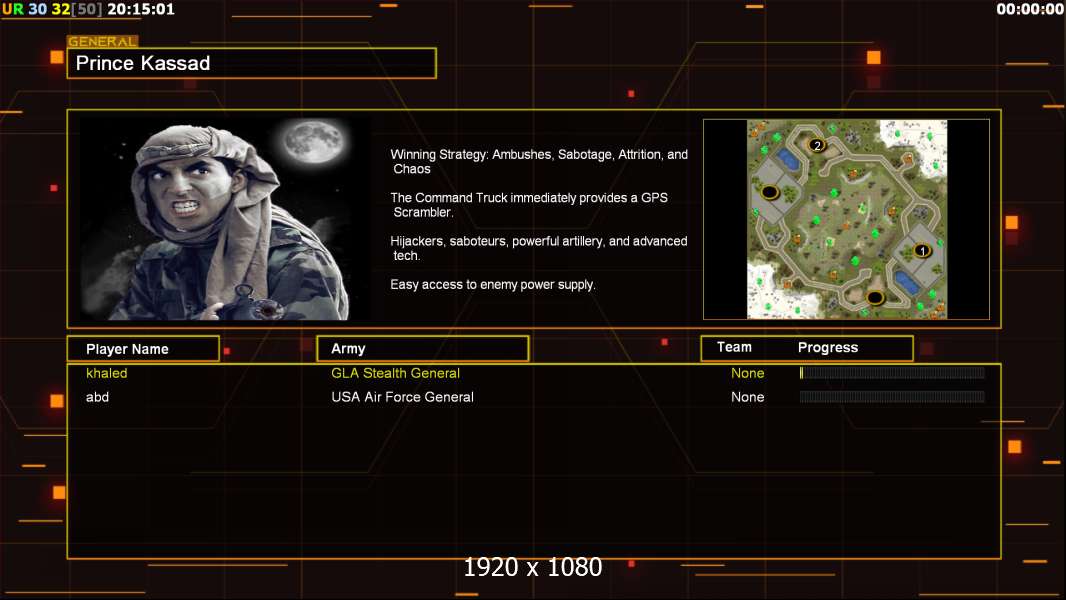Click the map preview thumbnail
The image size is (1066, 600).
[x=846, y=219]
